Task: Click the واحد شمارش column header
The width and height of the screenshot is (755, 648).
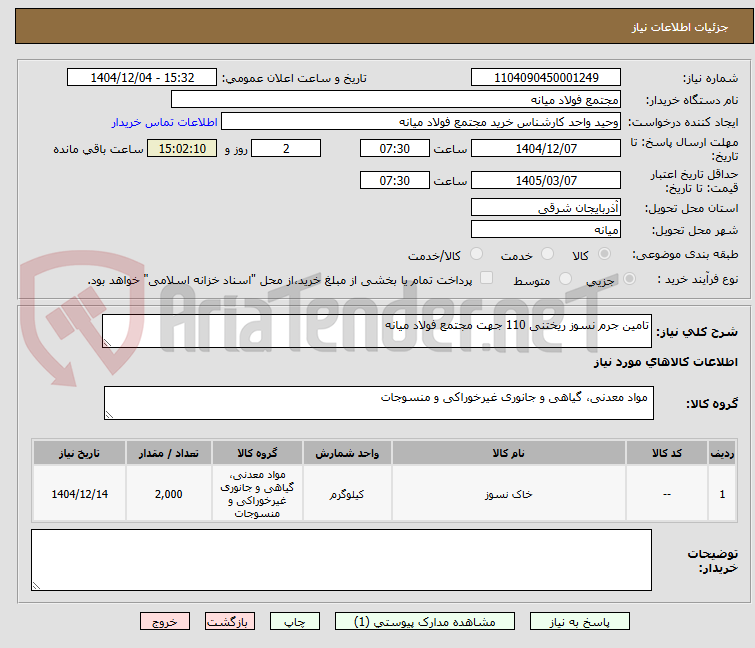Action: click(347, 453)
